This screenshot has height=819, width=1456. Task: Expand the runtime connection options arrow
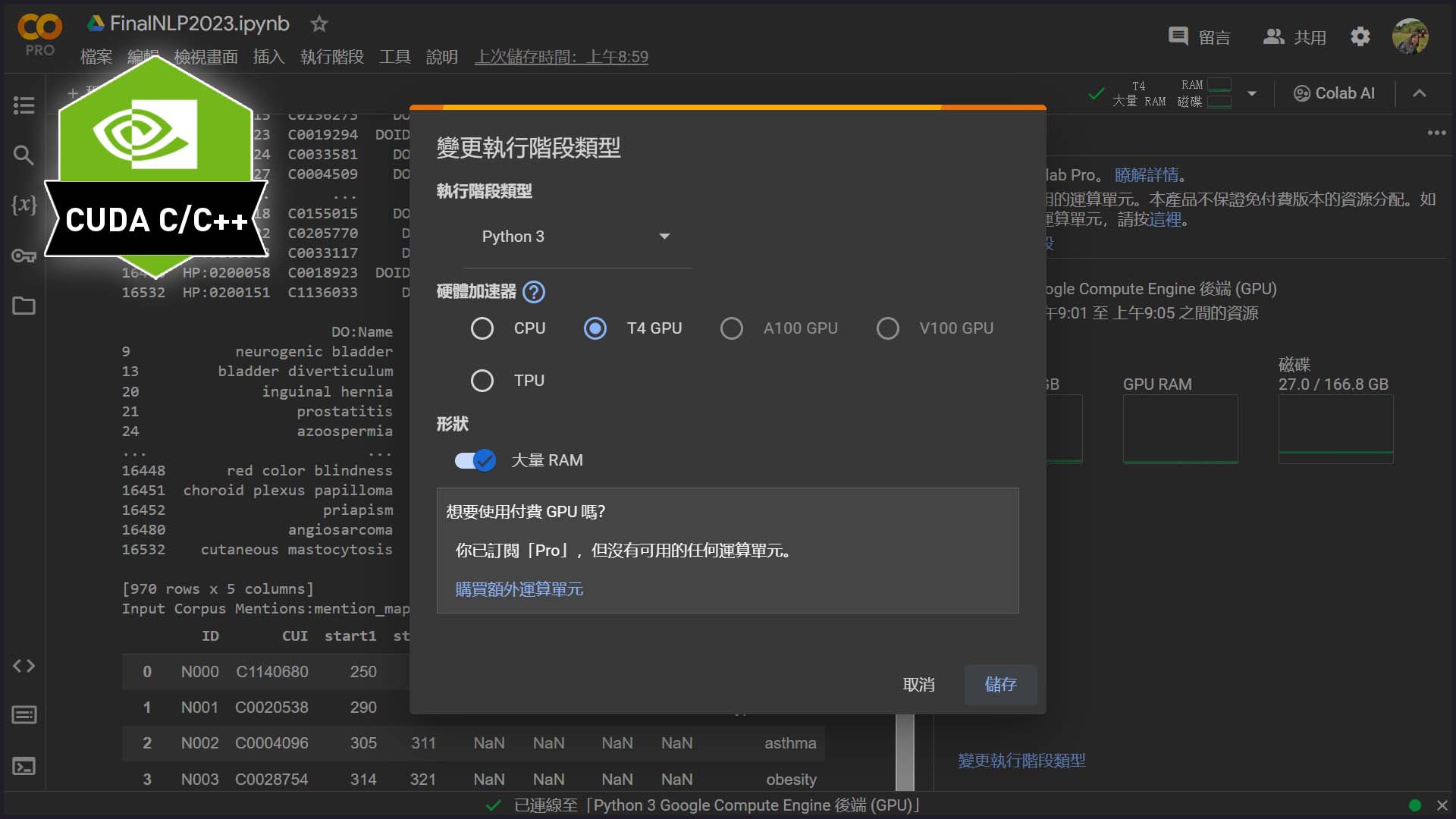(x=1252, y=93)
